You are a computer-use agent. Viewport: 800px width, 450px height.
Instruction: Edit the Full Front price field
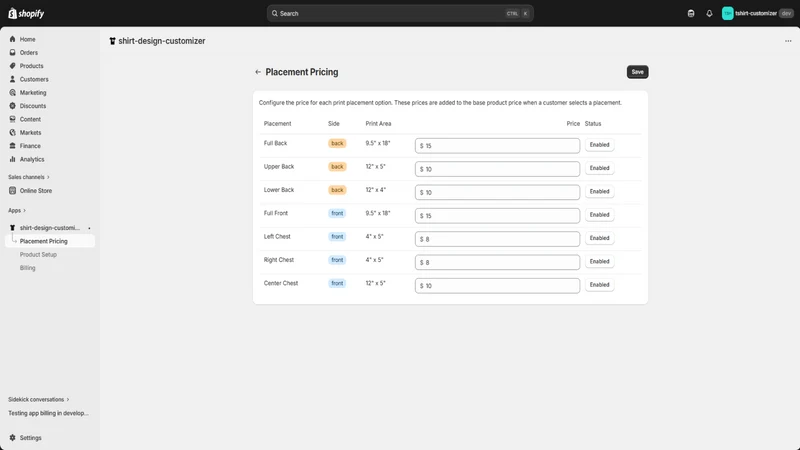(x=497, y=215)
